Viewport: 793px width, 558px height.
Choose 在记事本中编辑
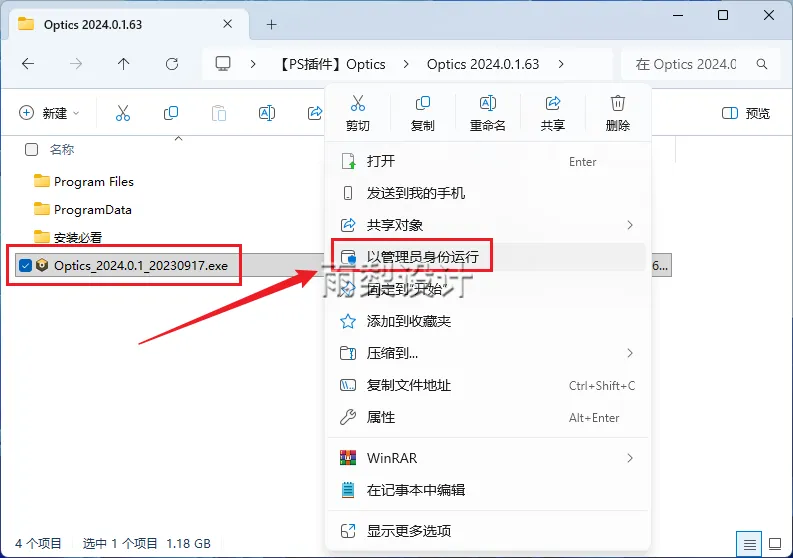coord(488,490)
